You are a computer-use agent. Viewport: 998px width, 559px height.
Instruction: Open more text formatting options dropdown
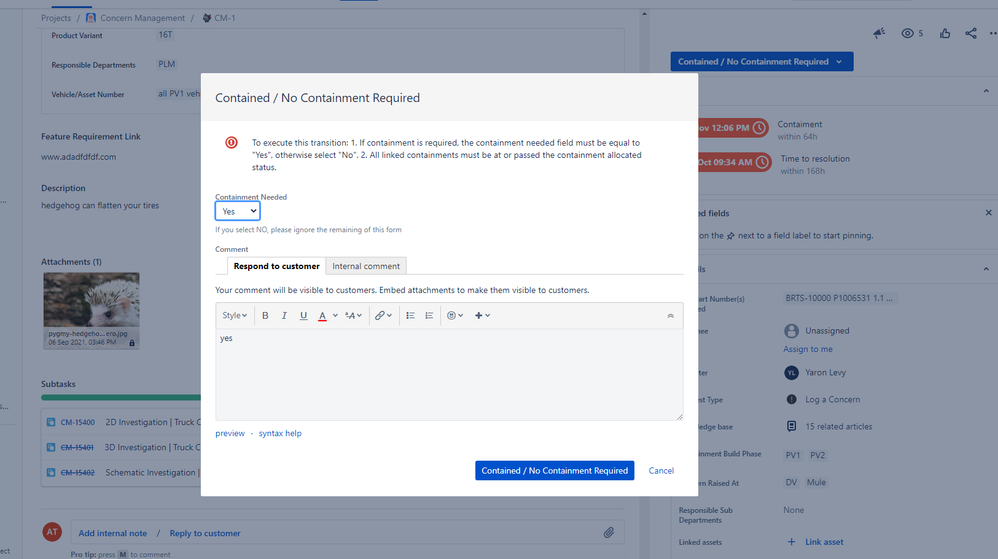coord(353,315)
